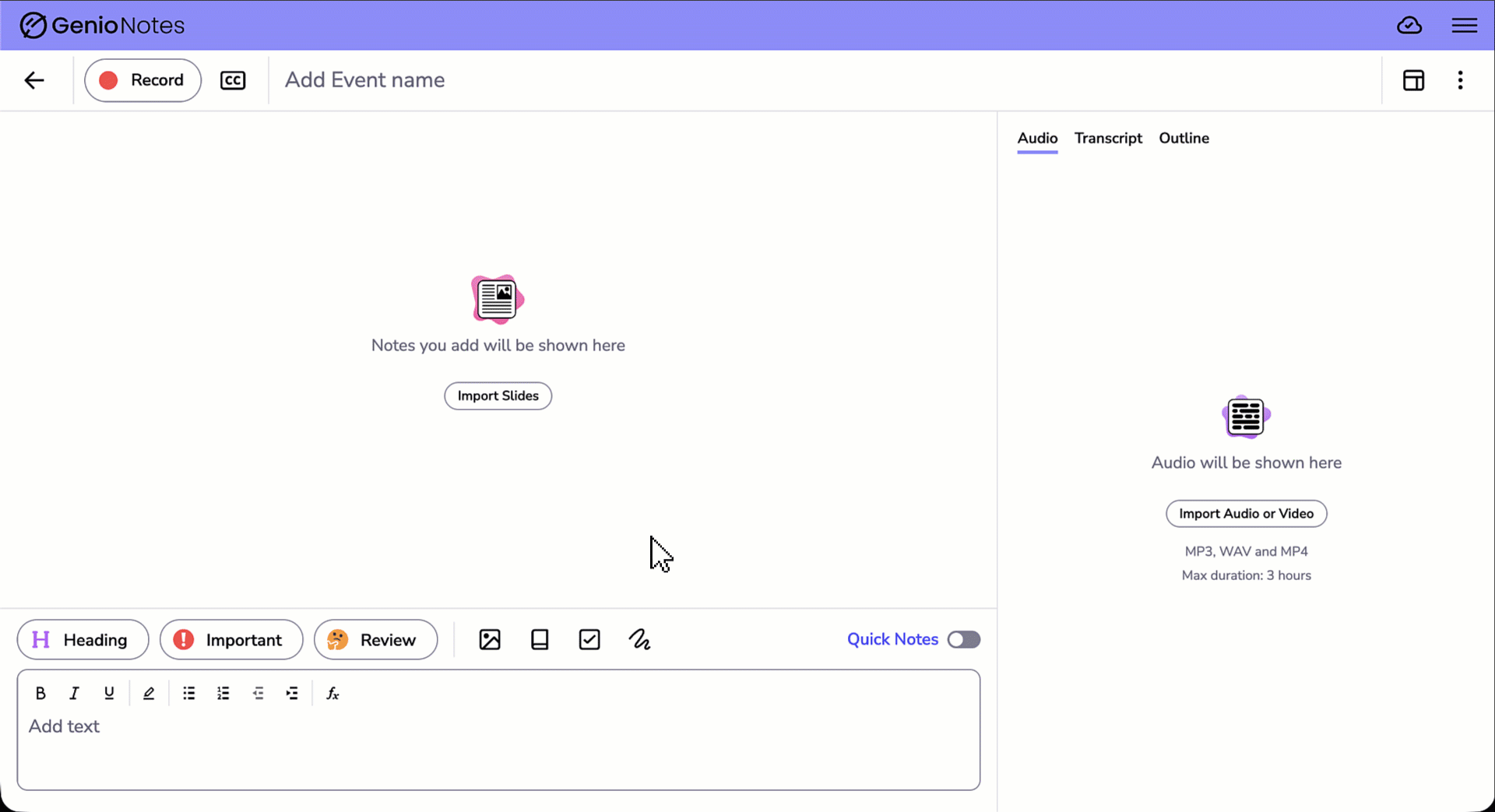
Task: Click the Add Event name field
Action: pos(364,80)
